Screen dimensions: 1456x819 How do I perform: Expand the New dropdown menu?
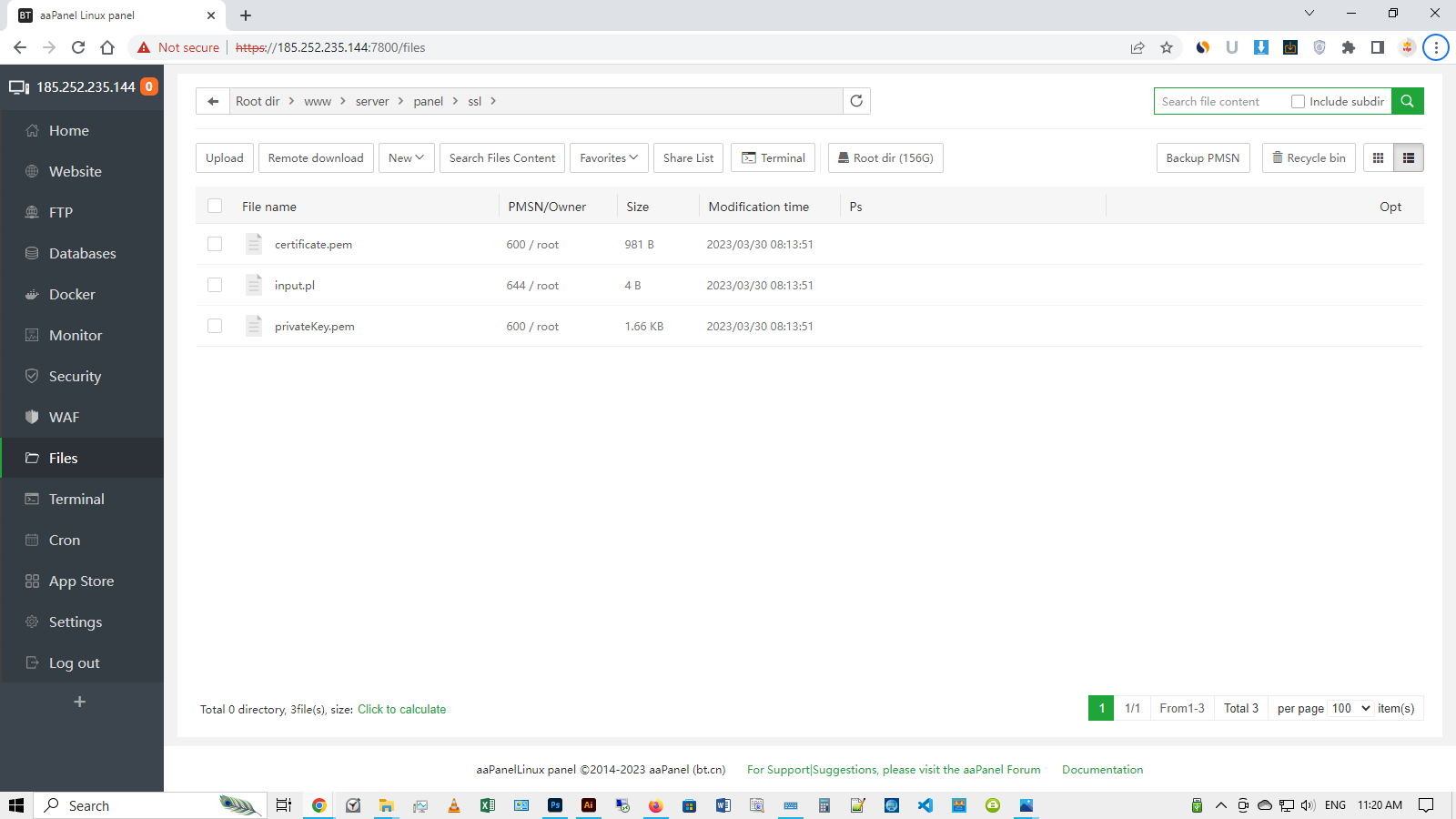(406, 158)
